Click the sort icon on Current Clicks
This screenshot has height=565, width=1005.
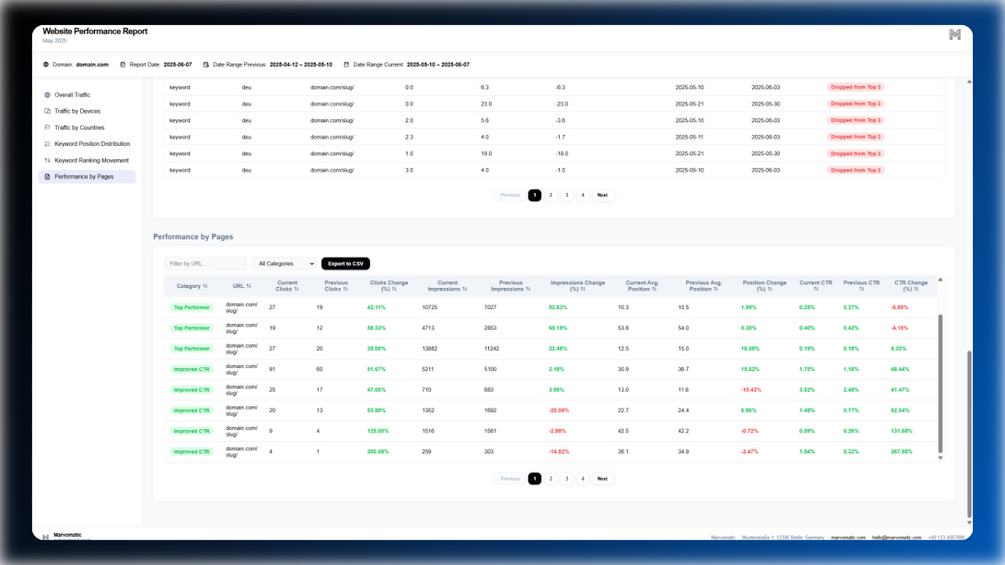pyautogui.click(x=296, y=290)
